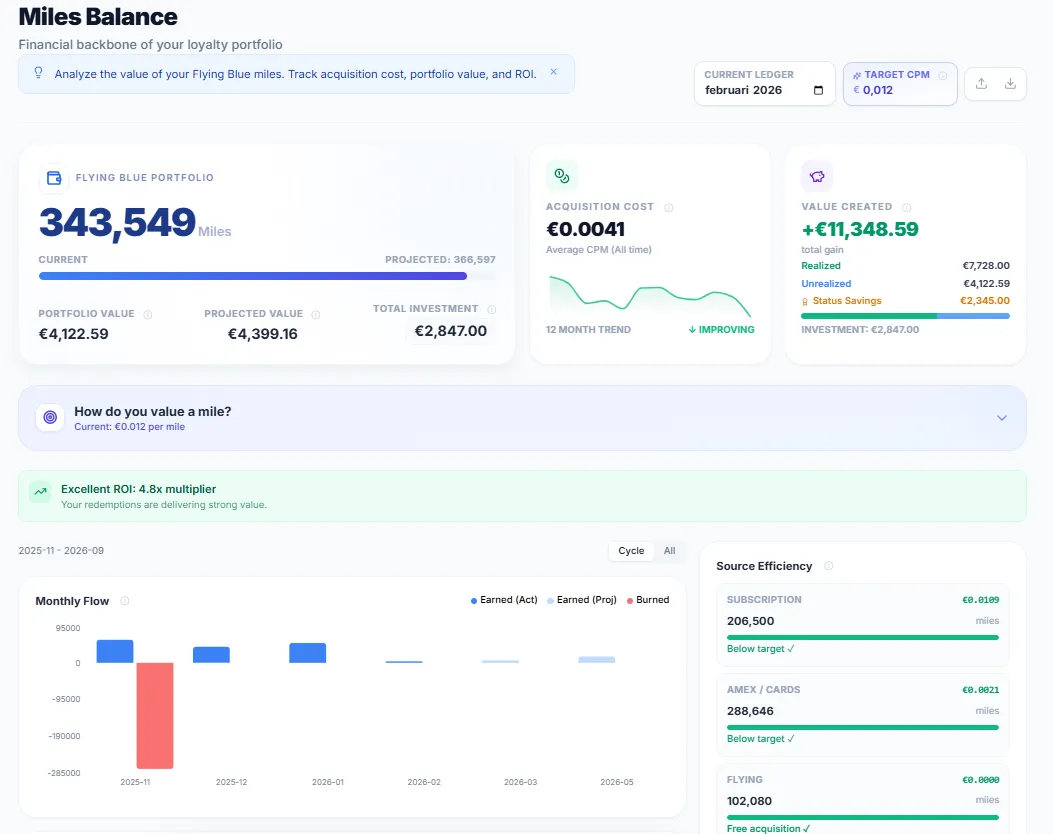Click the target icon next to 'How do you value a mile?'
Viewport: 1053px width, 834px height.
pos(49,417)
